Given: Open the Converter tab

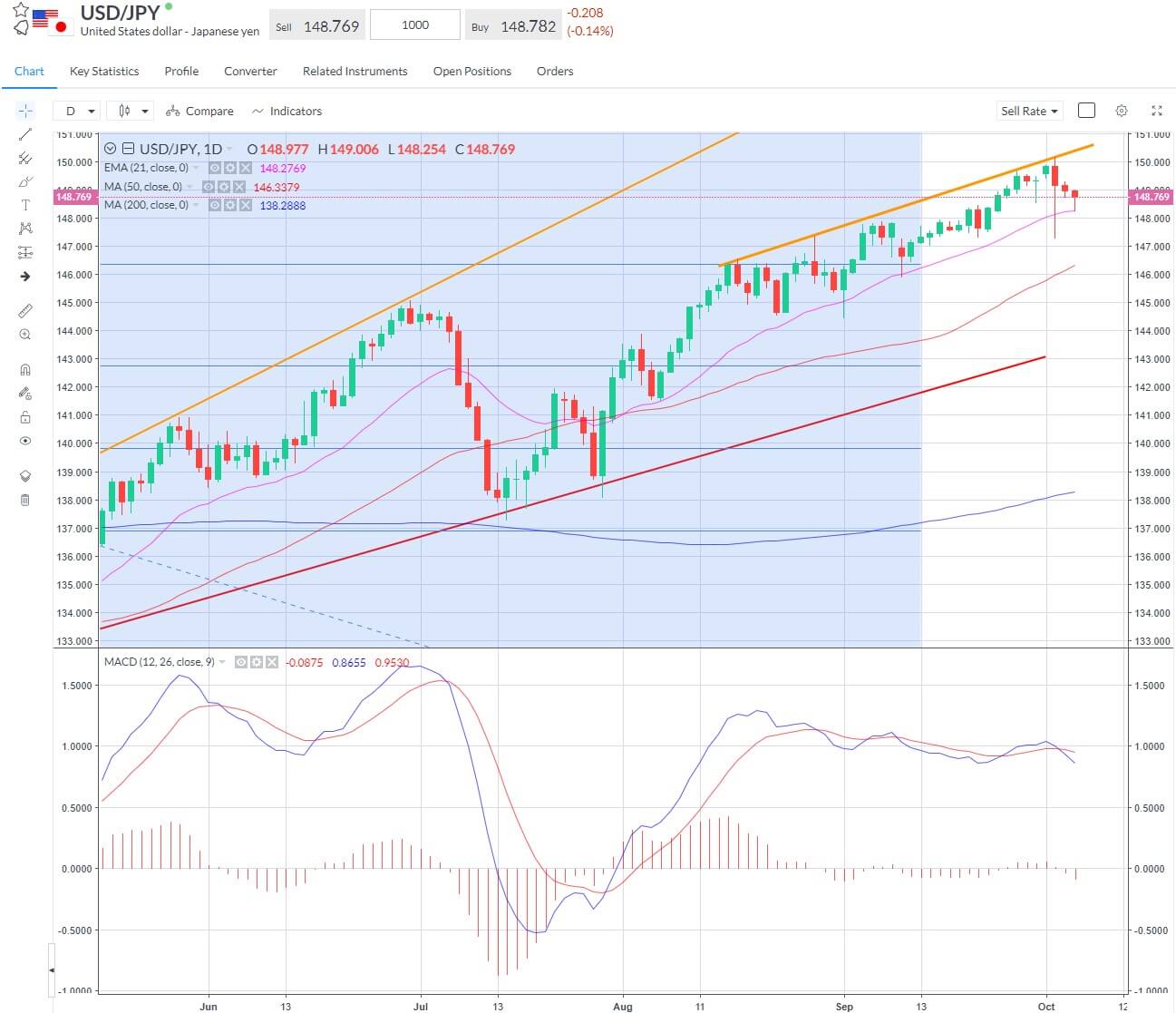Looking at the screenshot, I should tap(250, 71).
